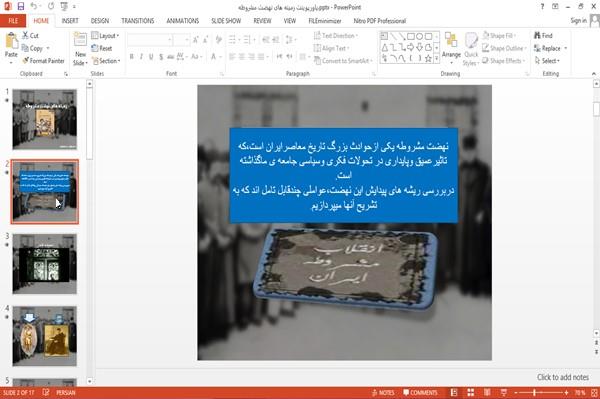Select the rectangle shape in shapes gallery
Viewport: 600px width, 399px height.
click(411, 36)
